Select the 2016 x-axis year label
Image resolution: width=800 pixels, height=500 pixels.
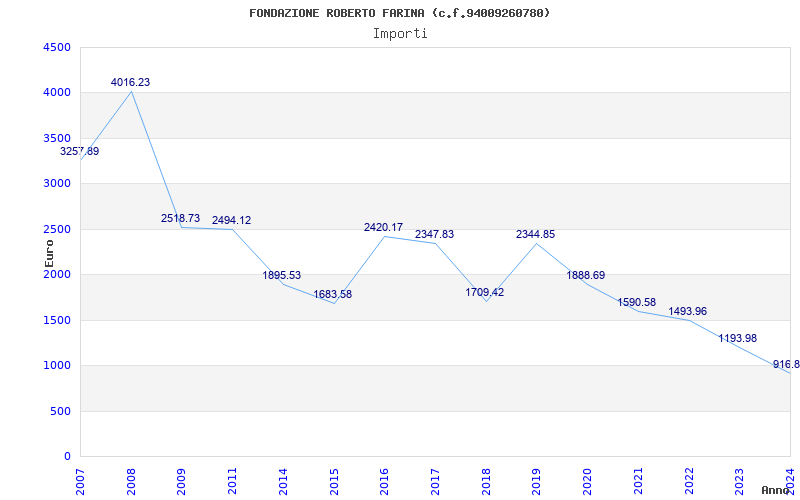385,482
